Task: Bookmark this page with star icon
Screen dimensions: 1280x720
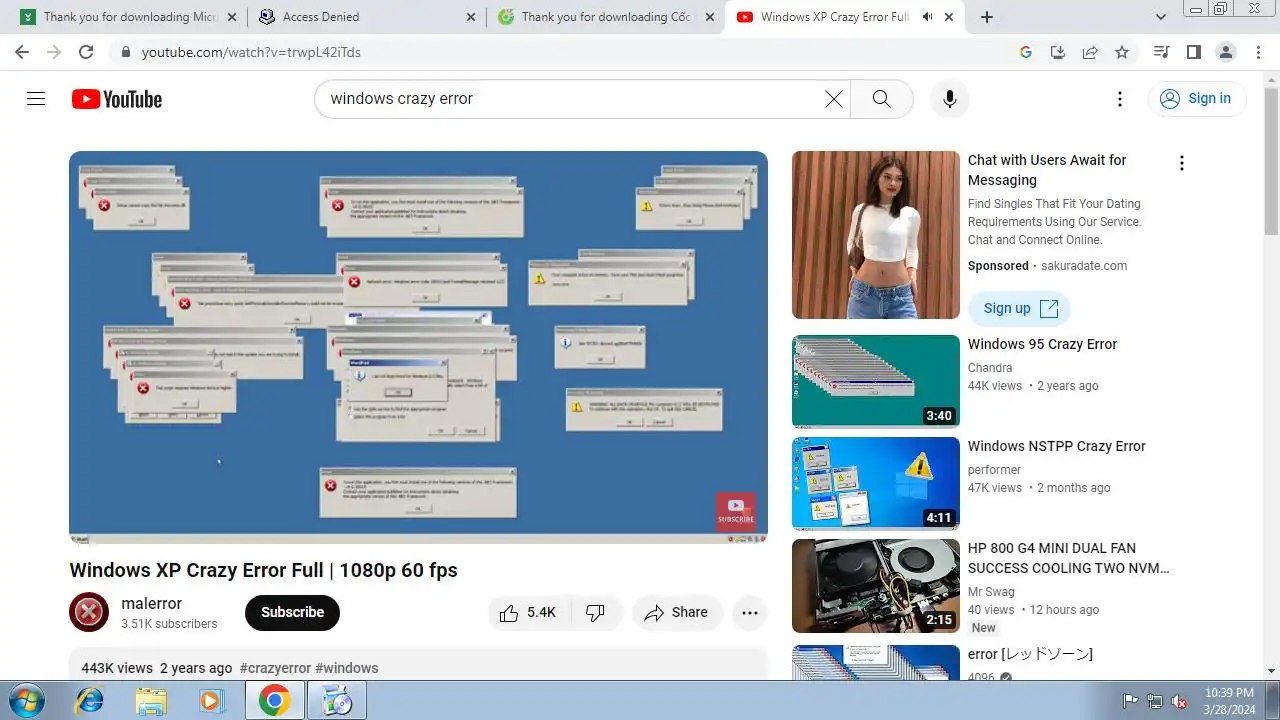Action: tap(1122, 52)
